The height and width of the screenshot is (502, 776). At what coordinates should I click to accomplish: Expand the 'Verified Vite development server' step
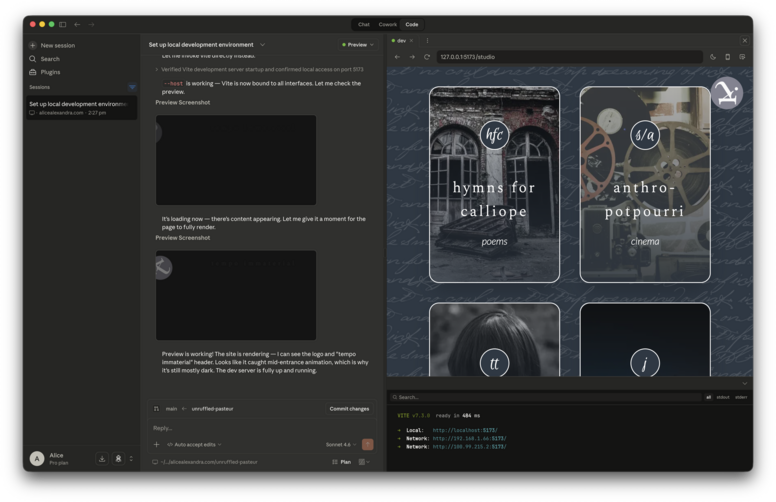click(259, 69)
